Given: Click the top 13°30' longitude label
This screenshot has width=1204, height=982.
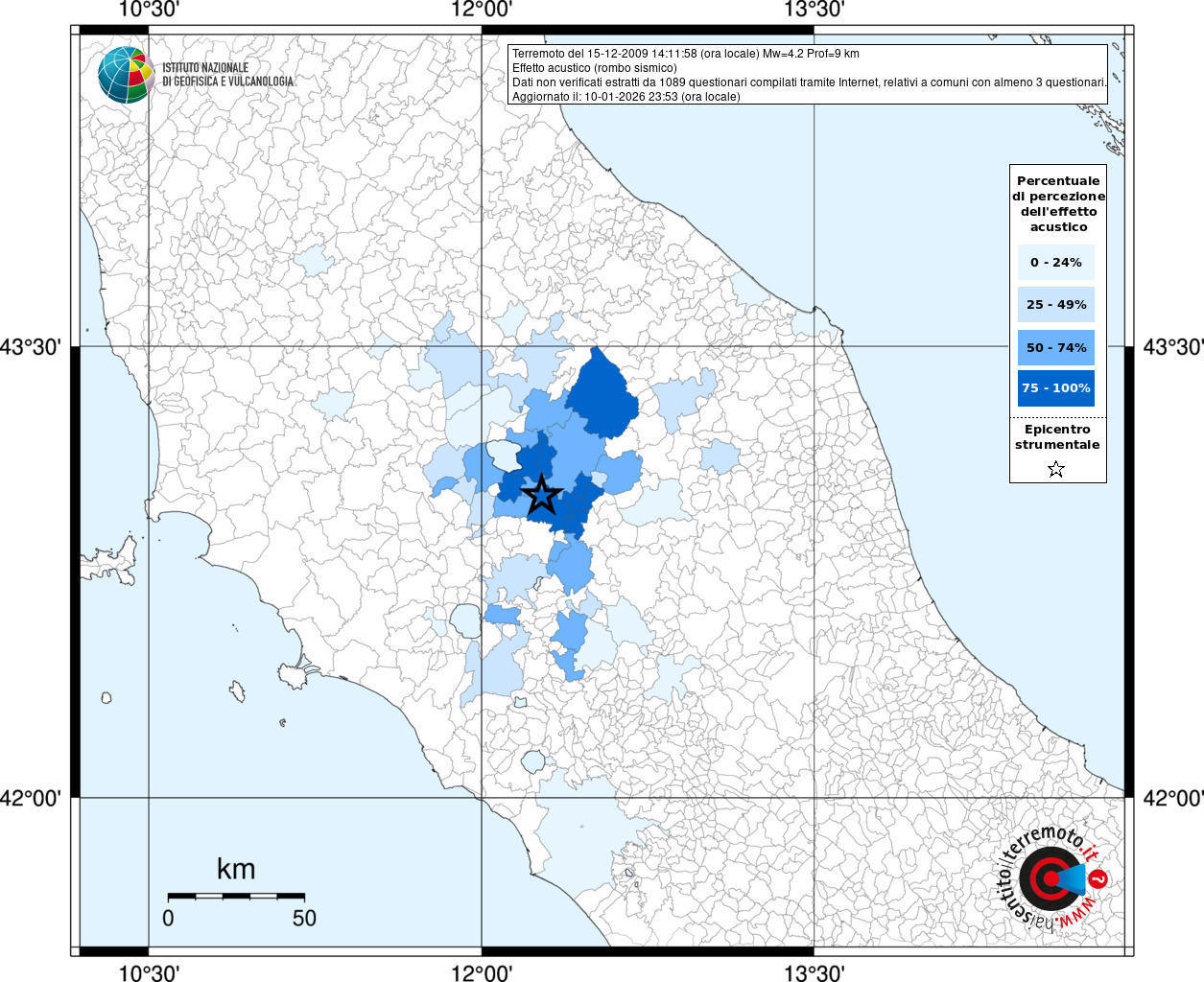Looking at the screenshot, I should pos(814,10).
